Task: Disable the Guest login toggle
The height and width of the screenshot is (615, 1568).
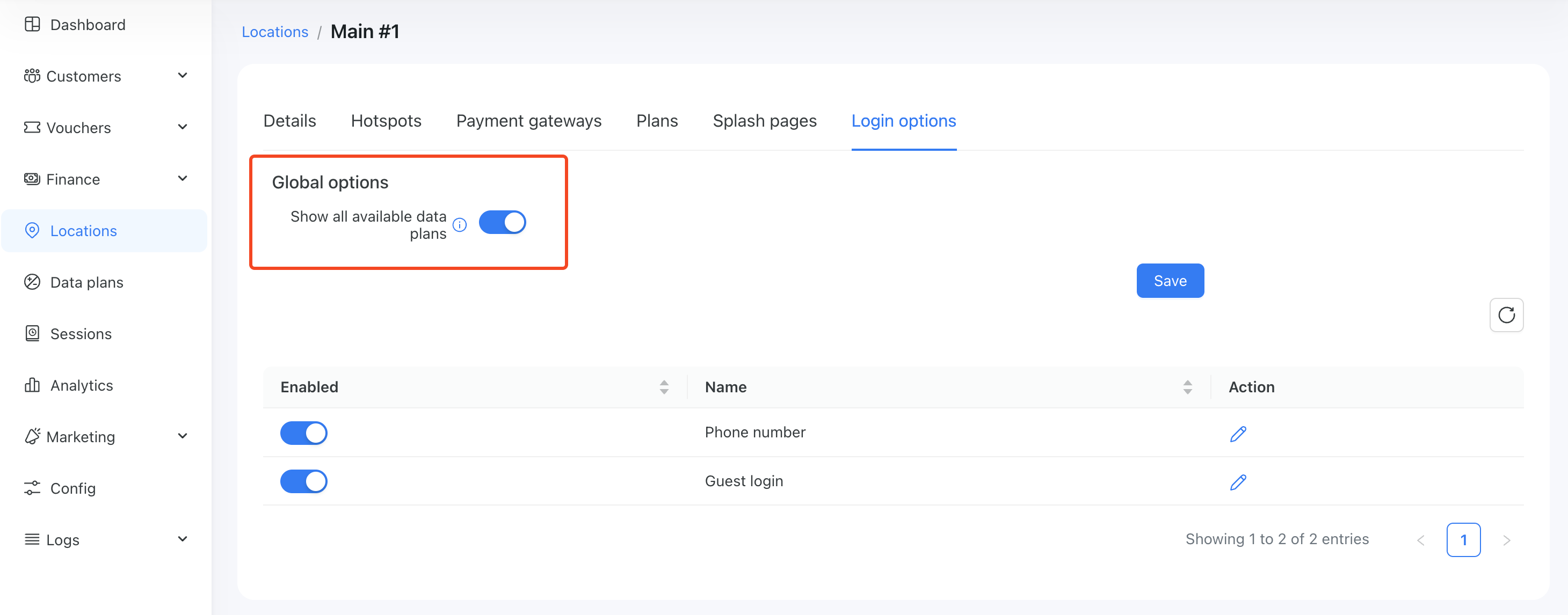Action: tap(304, 481)
